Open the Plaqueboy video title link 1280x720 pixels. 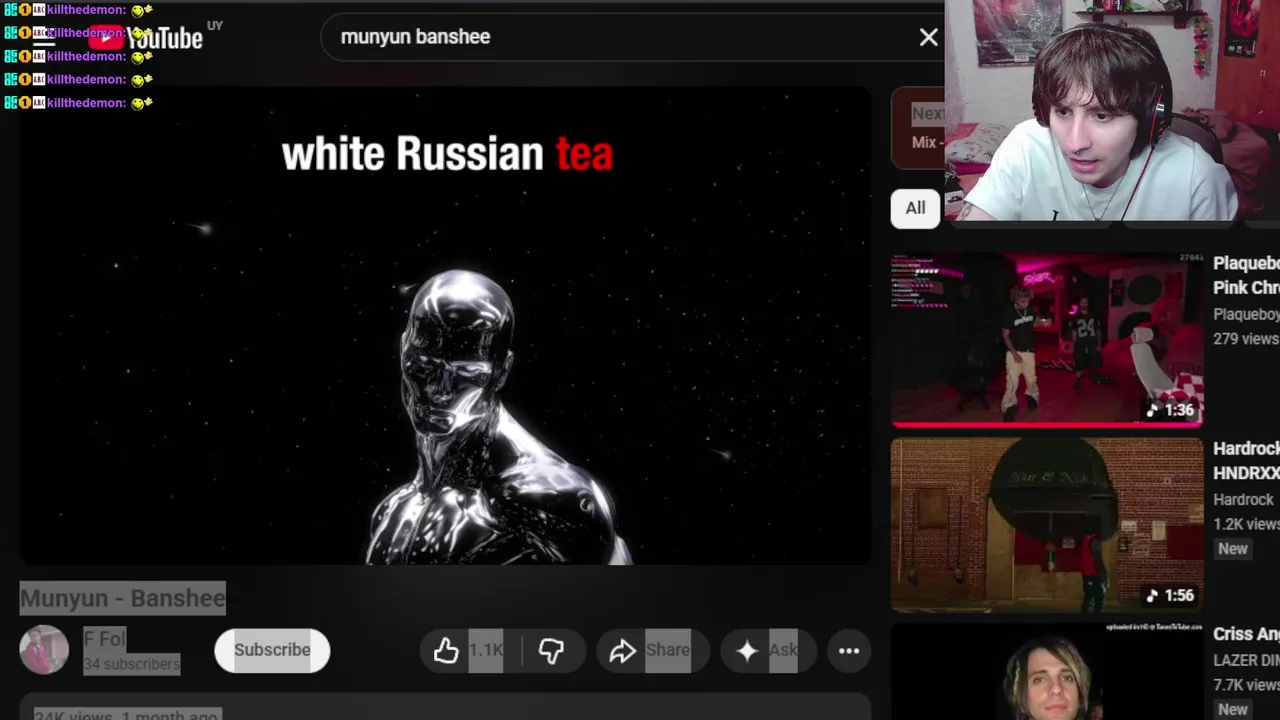(x=1246, y=275)
